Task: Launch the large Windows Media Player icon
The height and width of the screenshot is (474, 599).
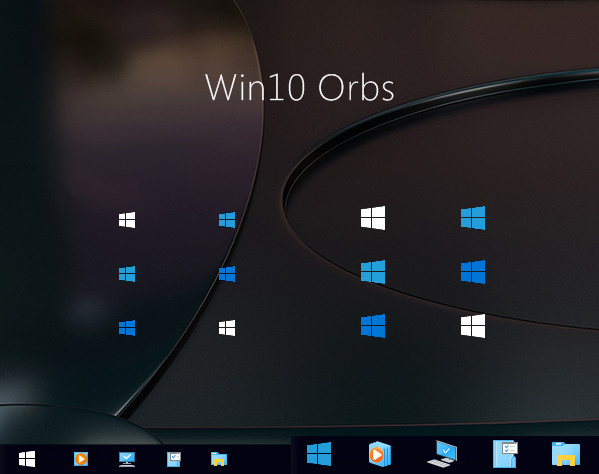Action: tap(380, 455)
